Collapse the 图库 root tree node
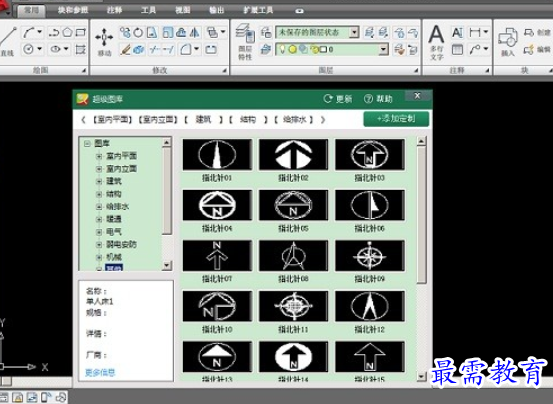Screen dimensions: 553x404 click(87, 143)
